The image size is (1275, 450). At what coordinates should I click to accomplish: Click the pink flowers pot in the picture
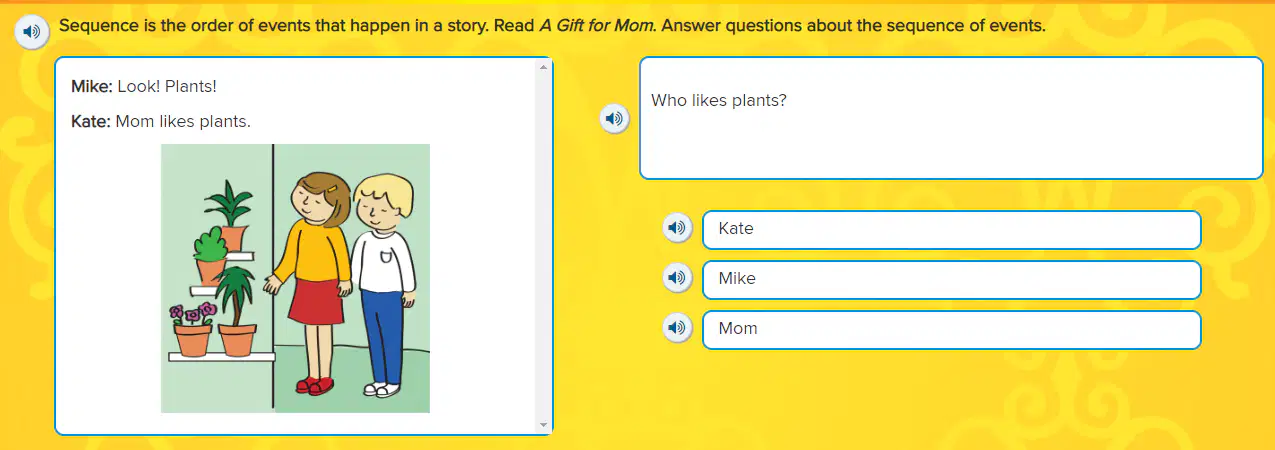192,330
